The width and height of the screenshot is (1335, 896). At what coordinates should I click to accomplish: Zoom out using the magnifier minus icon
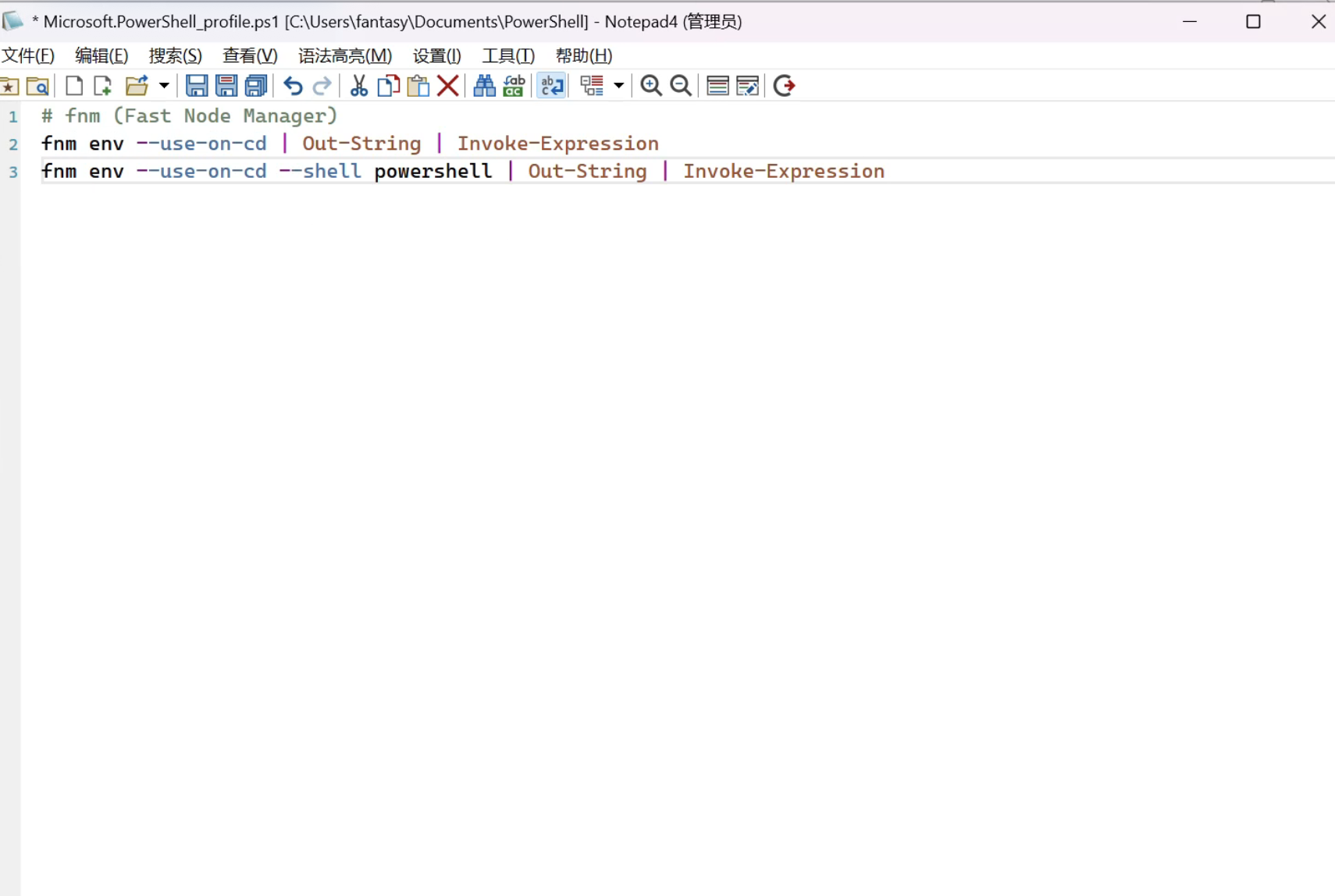[681, 86]
